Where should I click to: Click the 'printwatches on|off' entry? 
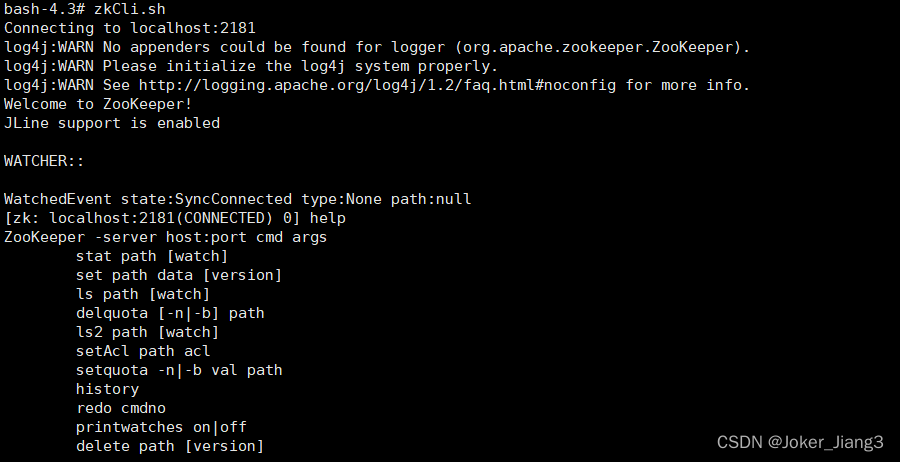(161, 427)
